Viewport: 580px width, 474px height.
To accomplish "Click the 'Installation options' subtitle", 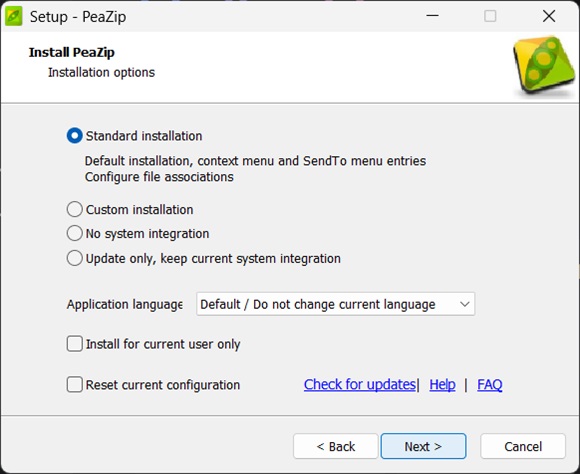I will 101,72.
